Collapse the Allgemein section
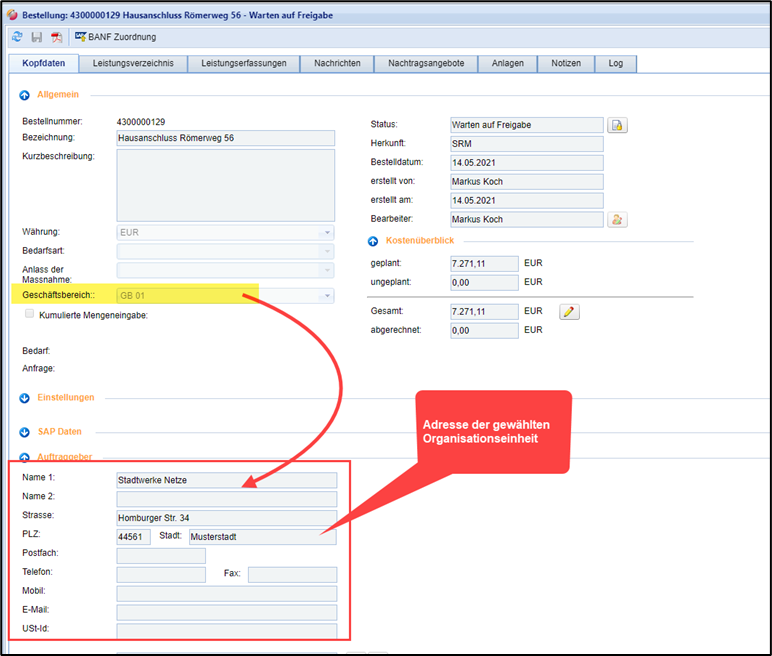This screenshot has height=656, width=772. (25, 95)
